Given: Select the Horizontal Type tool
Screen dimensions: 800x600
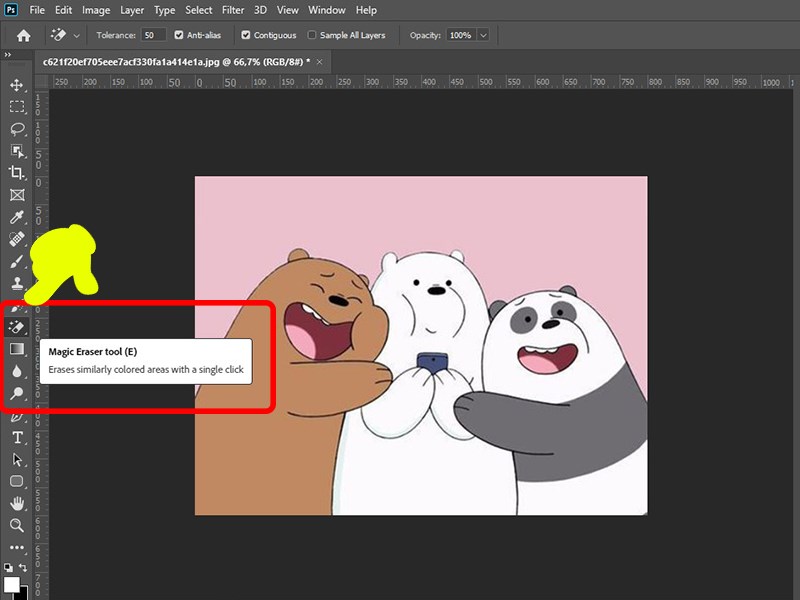Looking at the screenshot, I should [17, 437].
